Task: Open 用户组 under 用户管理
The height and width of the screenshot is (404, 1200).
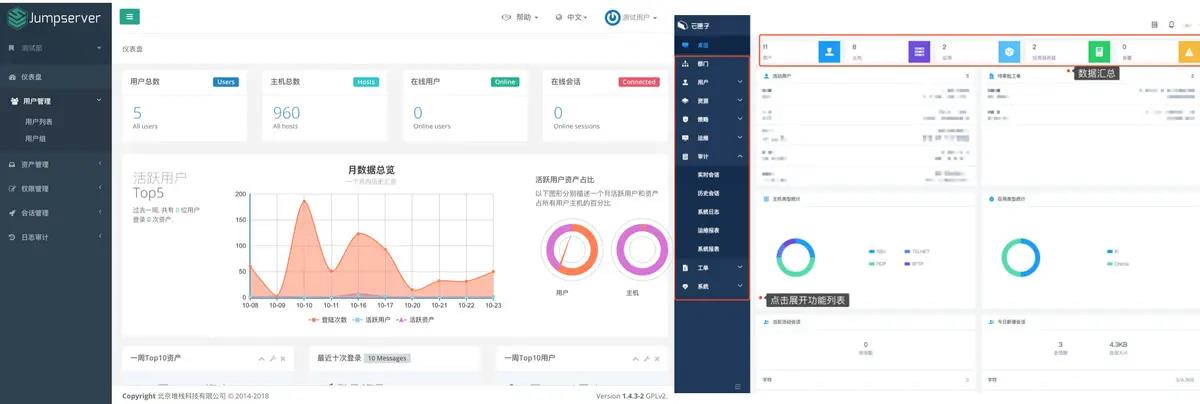Action: click(36, 139)
